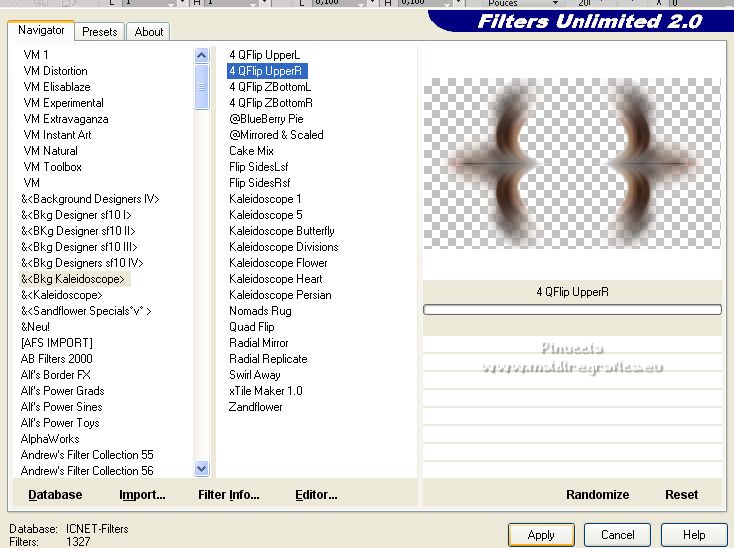Screen dimensions: 734x548
Task: Open the About tab
Action: (148, 32)
